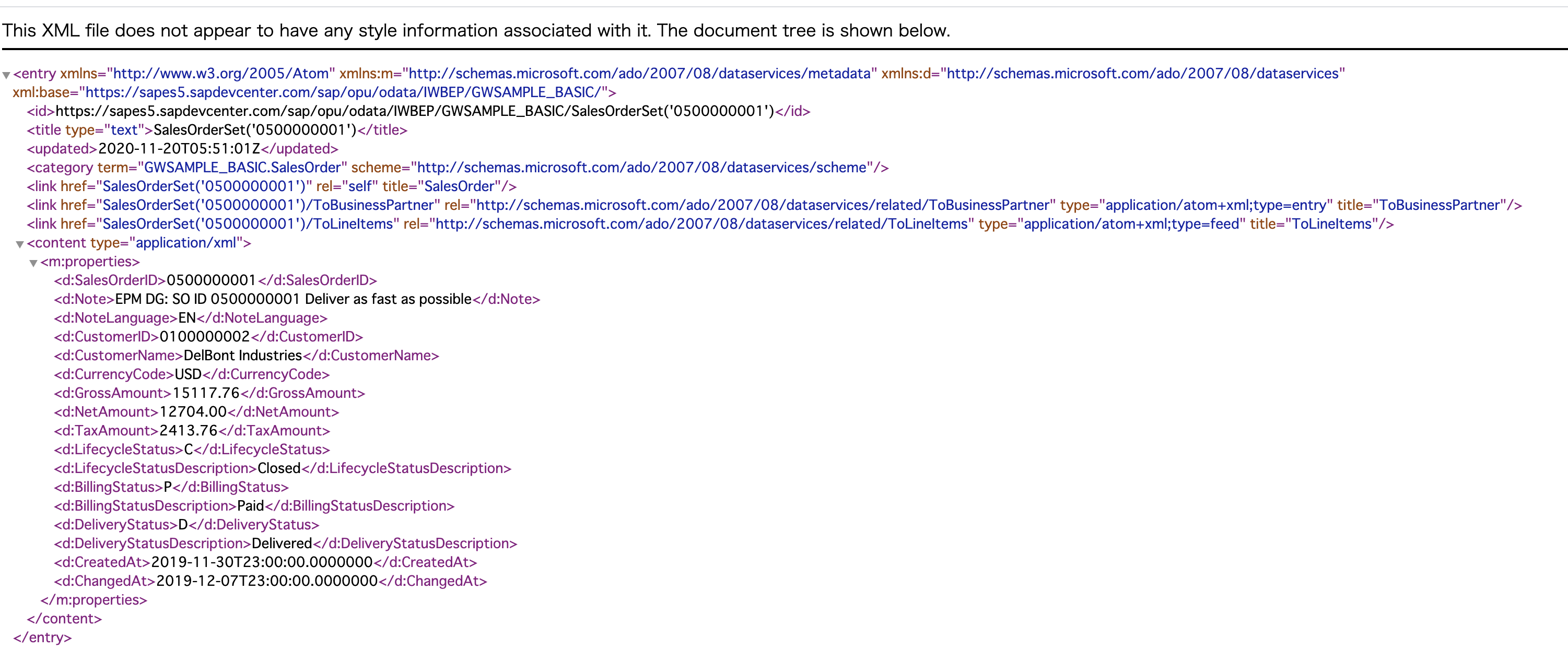The width and height of the screenshot is (1568, 661).
Task: Collapse the content application/xml element
Action: [x=21, y=243]
